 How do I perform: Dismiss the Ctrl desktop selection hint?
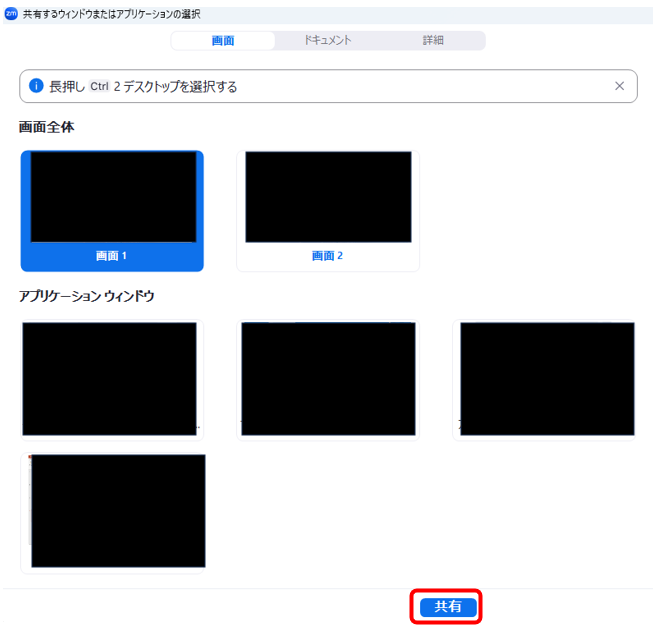(x=619, y=86)
